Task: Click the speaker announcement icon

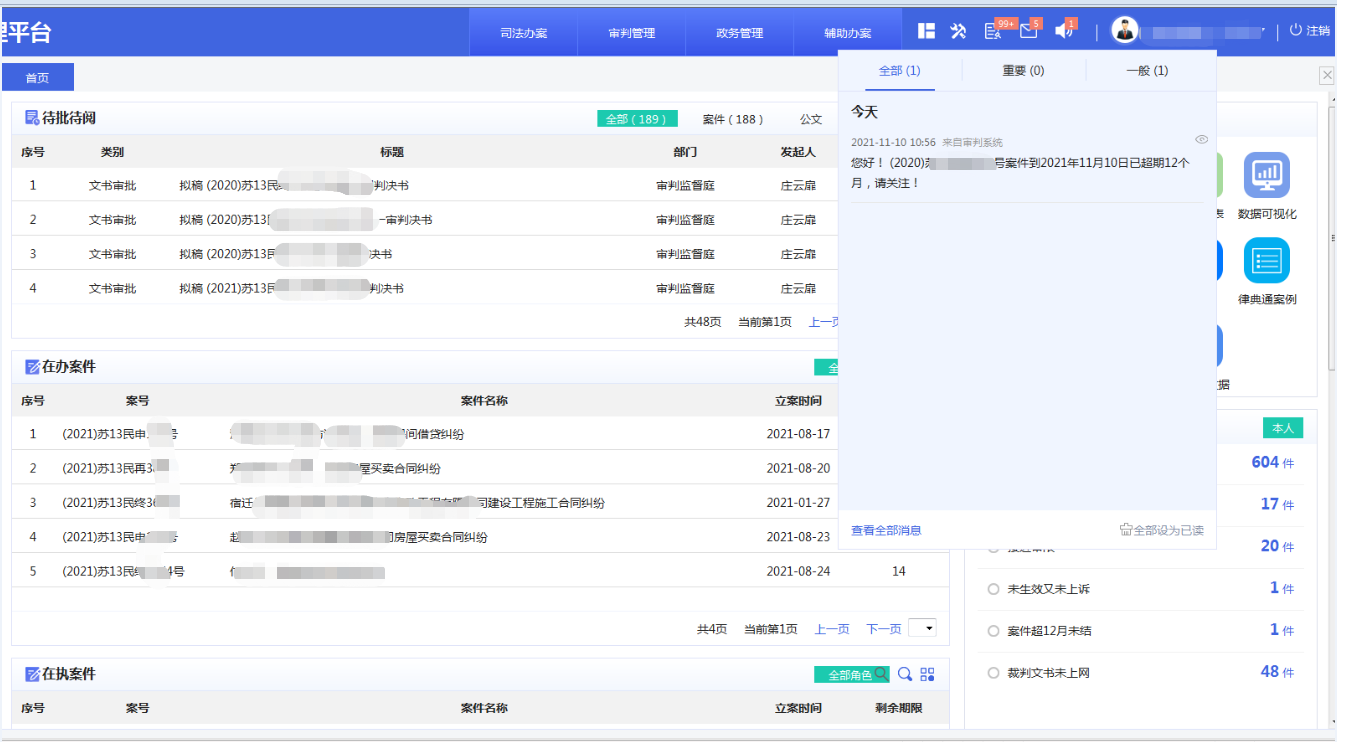Action: [1064, 32]
